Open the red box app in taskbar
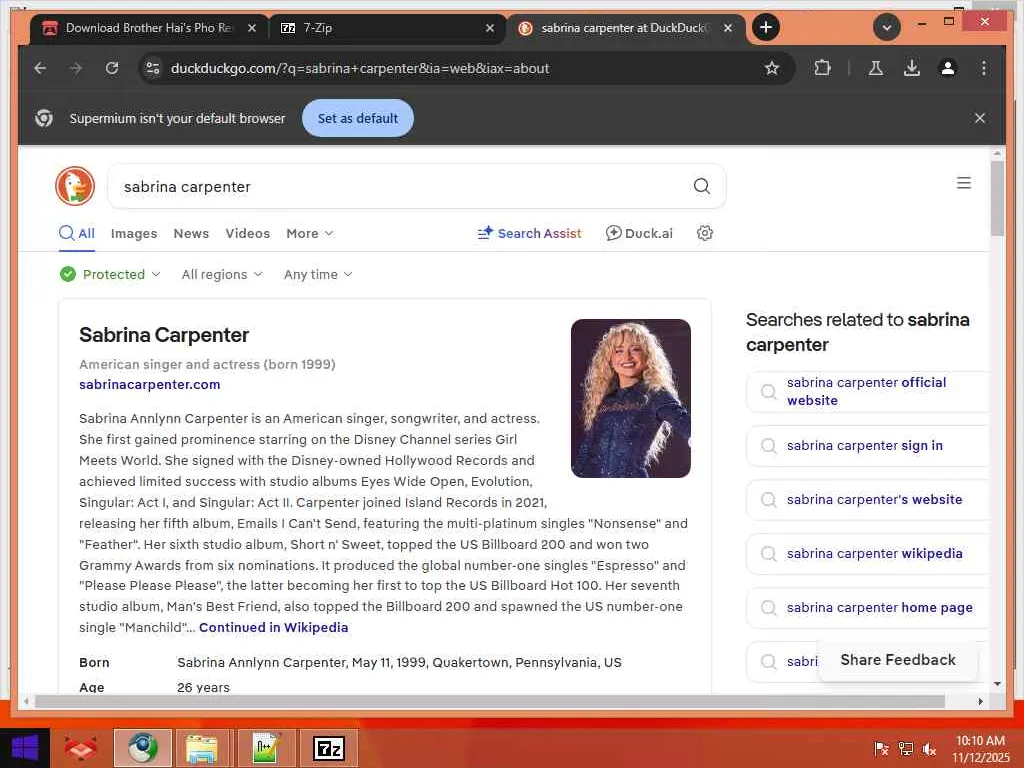Image resolution: width=1024 pixels, height=768 pixels. [81, 748]
